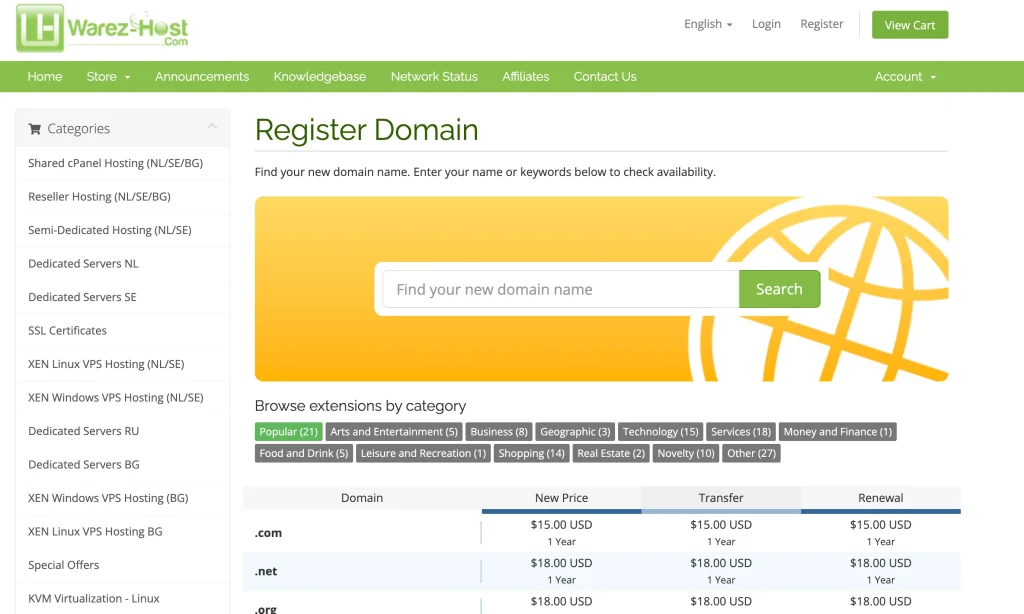Switch to the Transfer pricing column
This screenshot has height=614, width=1024.
point(721,497)
